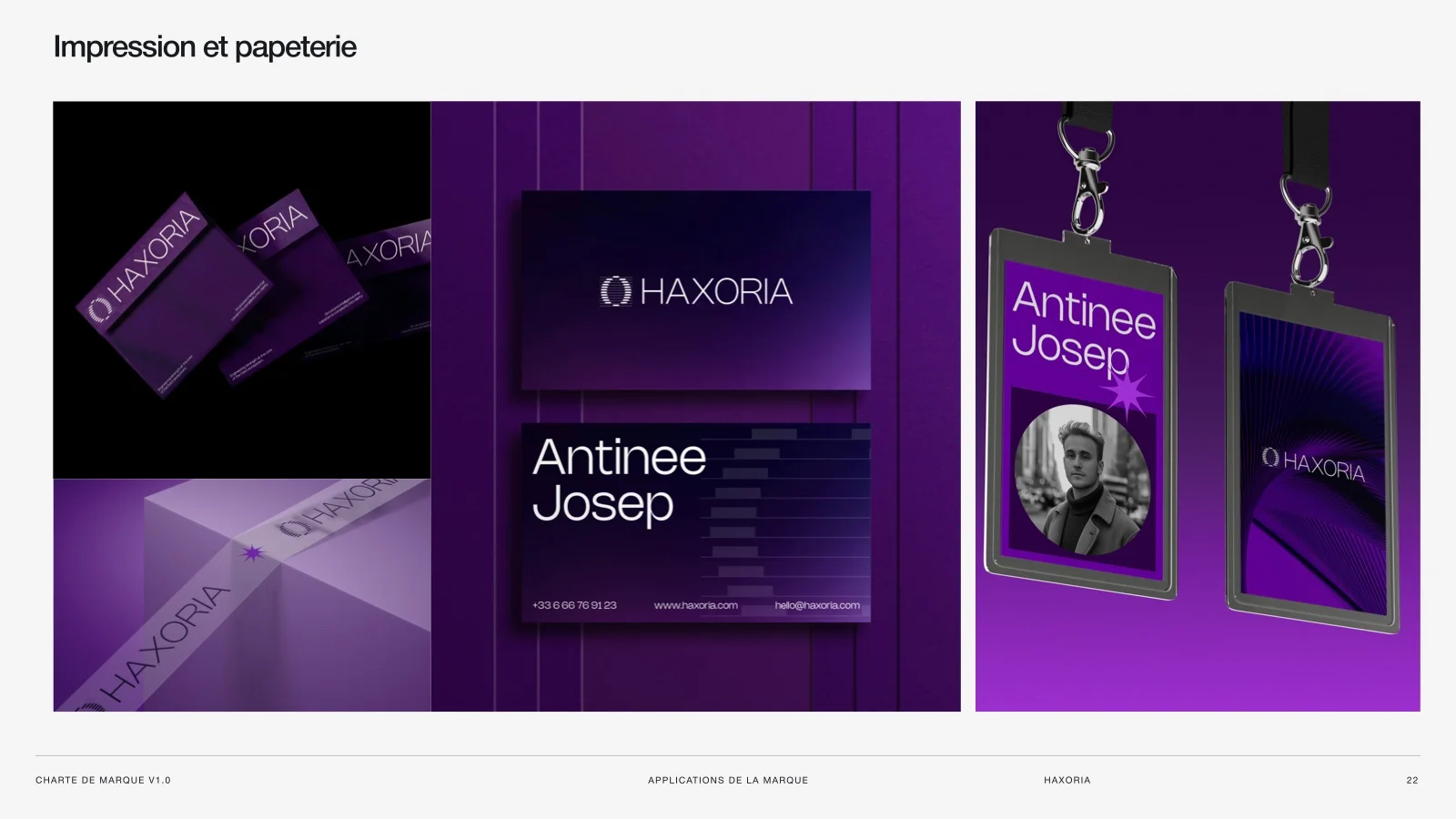Image resolution: width=1456 pixels, height=819 pixels.
Task: Click the HAXORIA ring logo icon on business card
Action: click(616, 291)
